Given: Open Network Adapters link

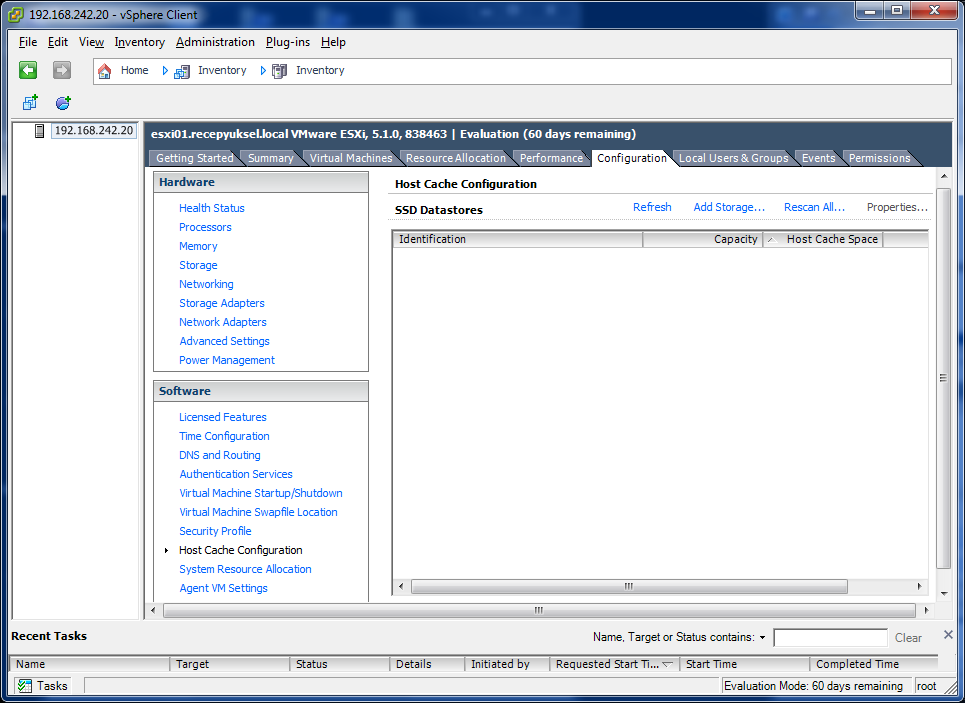Looking at the screenshot, I should point(223,323).
